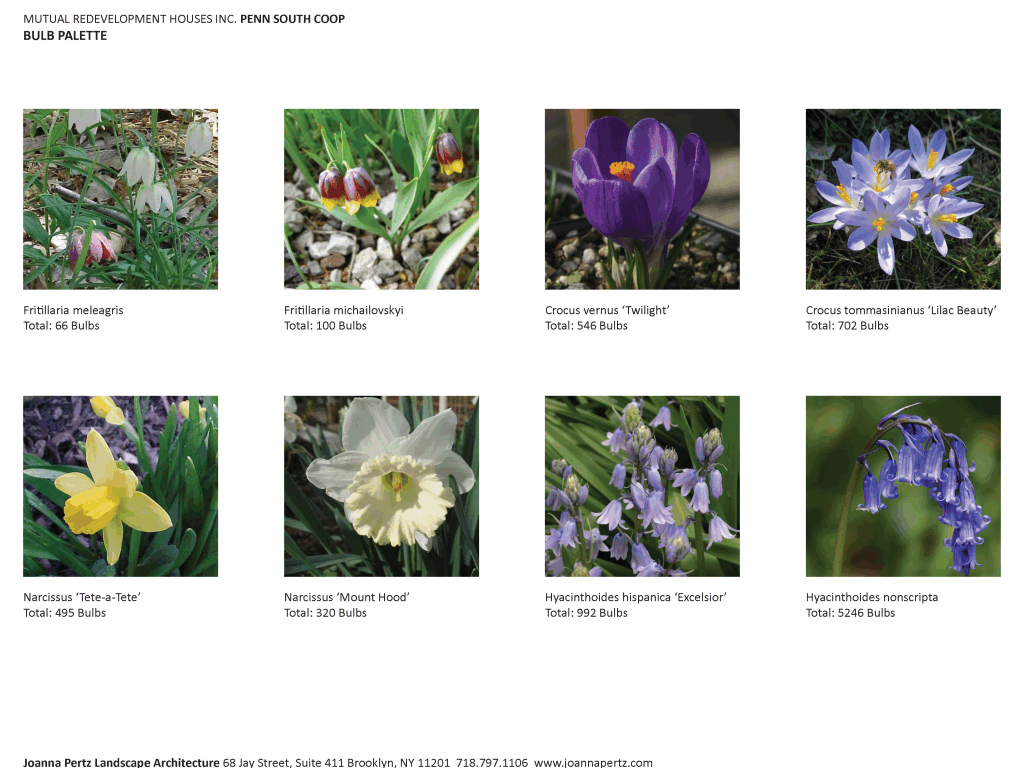This screenshot has width=1024, height=768.
Task: Click the Fritillaria meleagris flower photo
Action: click(120, 199)
